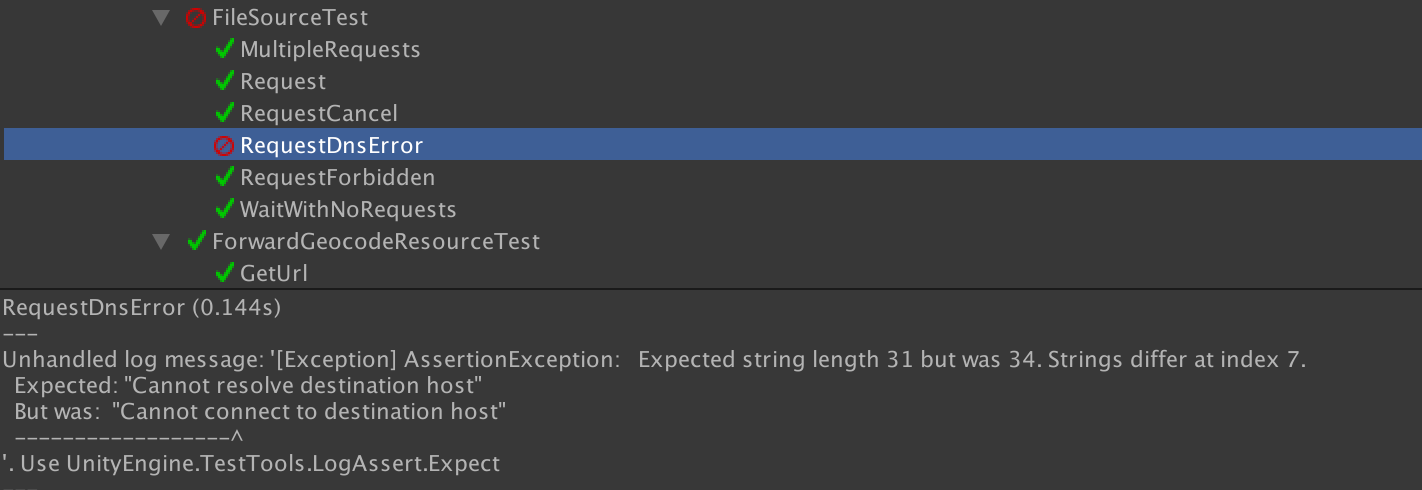Click the green checkmark beside ForwardGeocodeResourceTest
Image resolution: width=1422 pixels, height=490 pixels.
(x=197, y=241)
